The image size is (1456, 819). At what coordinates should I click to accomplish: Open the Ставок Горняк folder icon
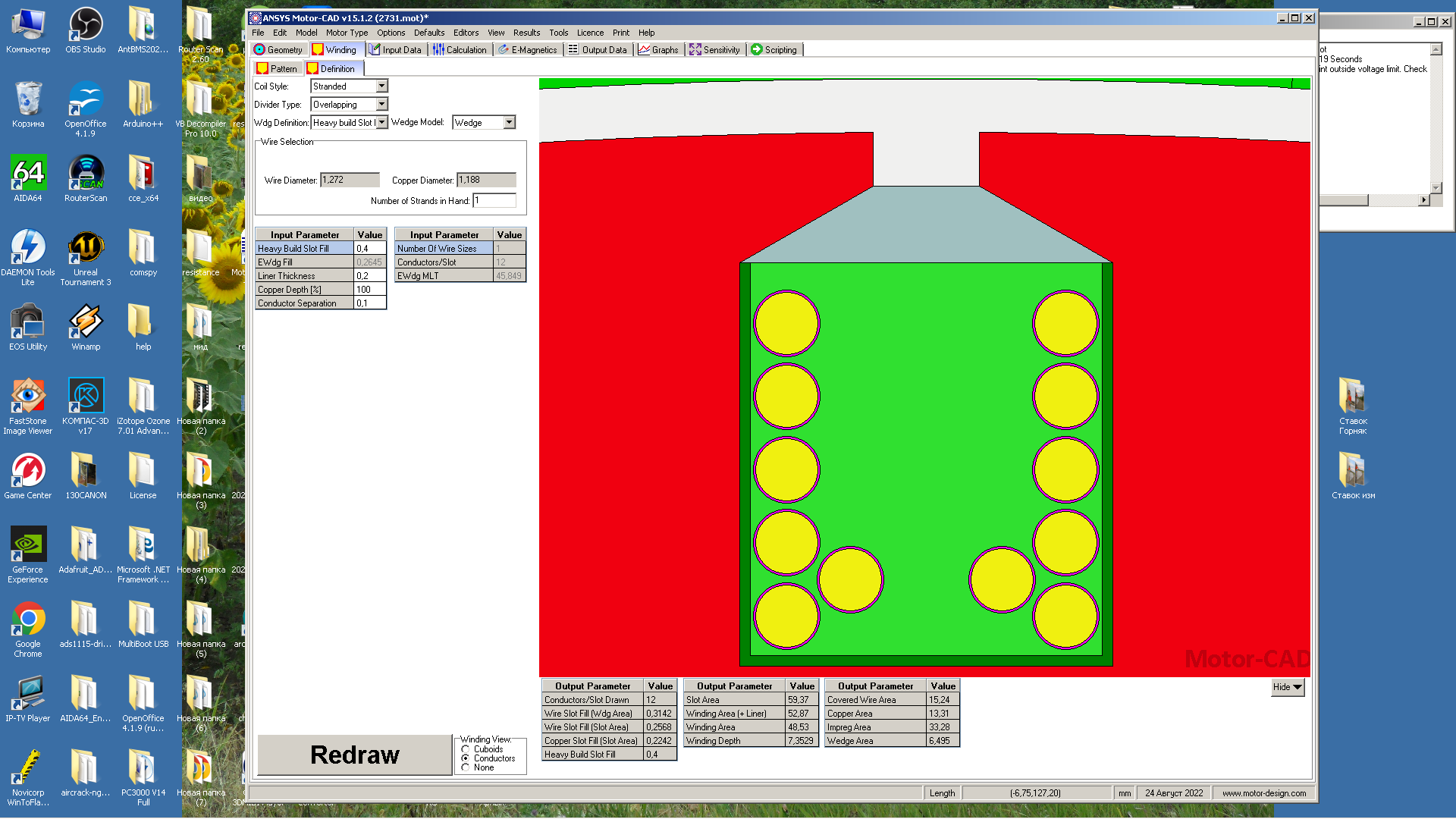pos(1353,407)
